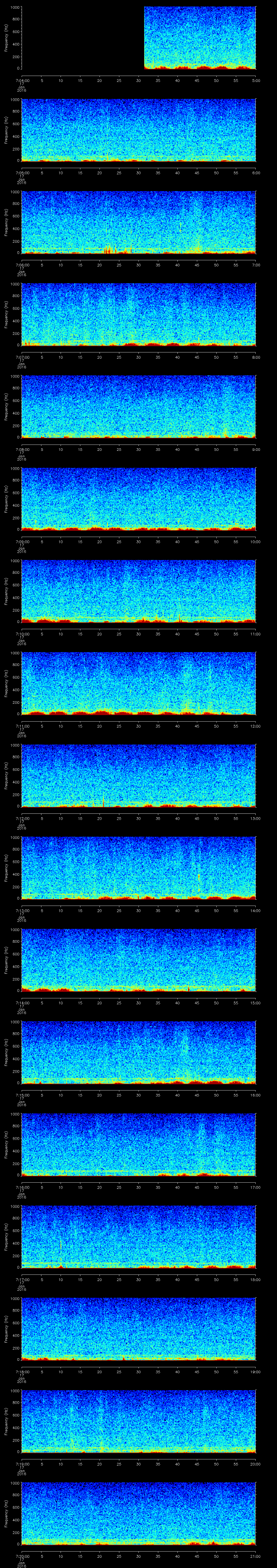The image size is (277, 1568).
Task: Select the 7:15:00 spectrogram panel
Action: [x=138, y=1052]
